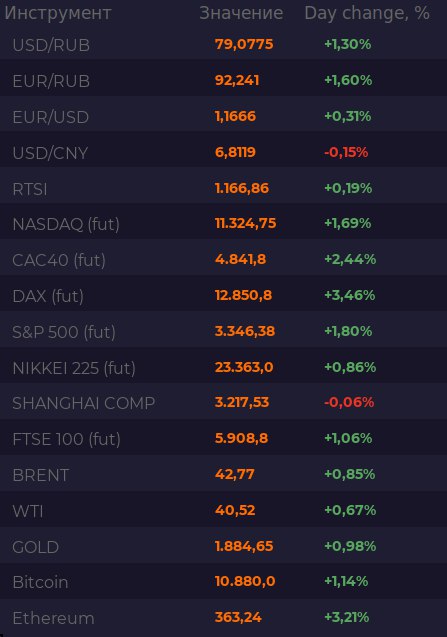Open Bitcoin instrument label

click(x=40, y=582)
